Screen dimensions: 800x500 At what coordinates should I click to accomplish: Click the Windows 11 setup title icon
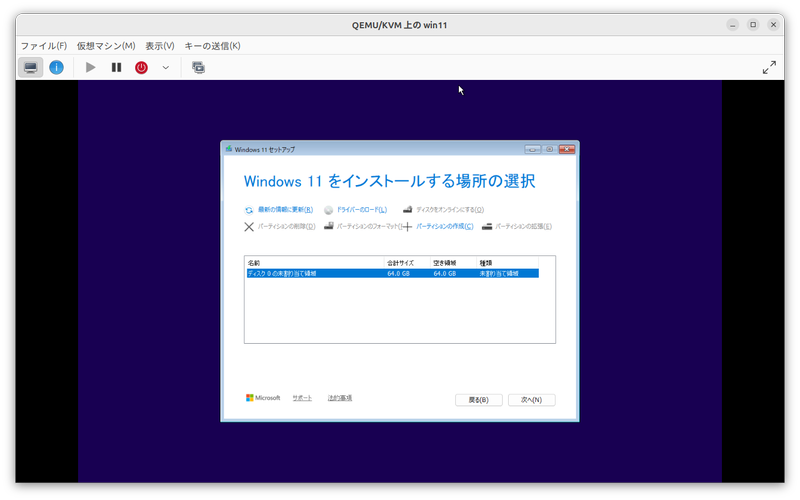pos(229,149)
